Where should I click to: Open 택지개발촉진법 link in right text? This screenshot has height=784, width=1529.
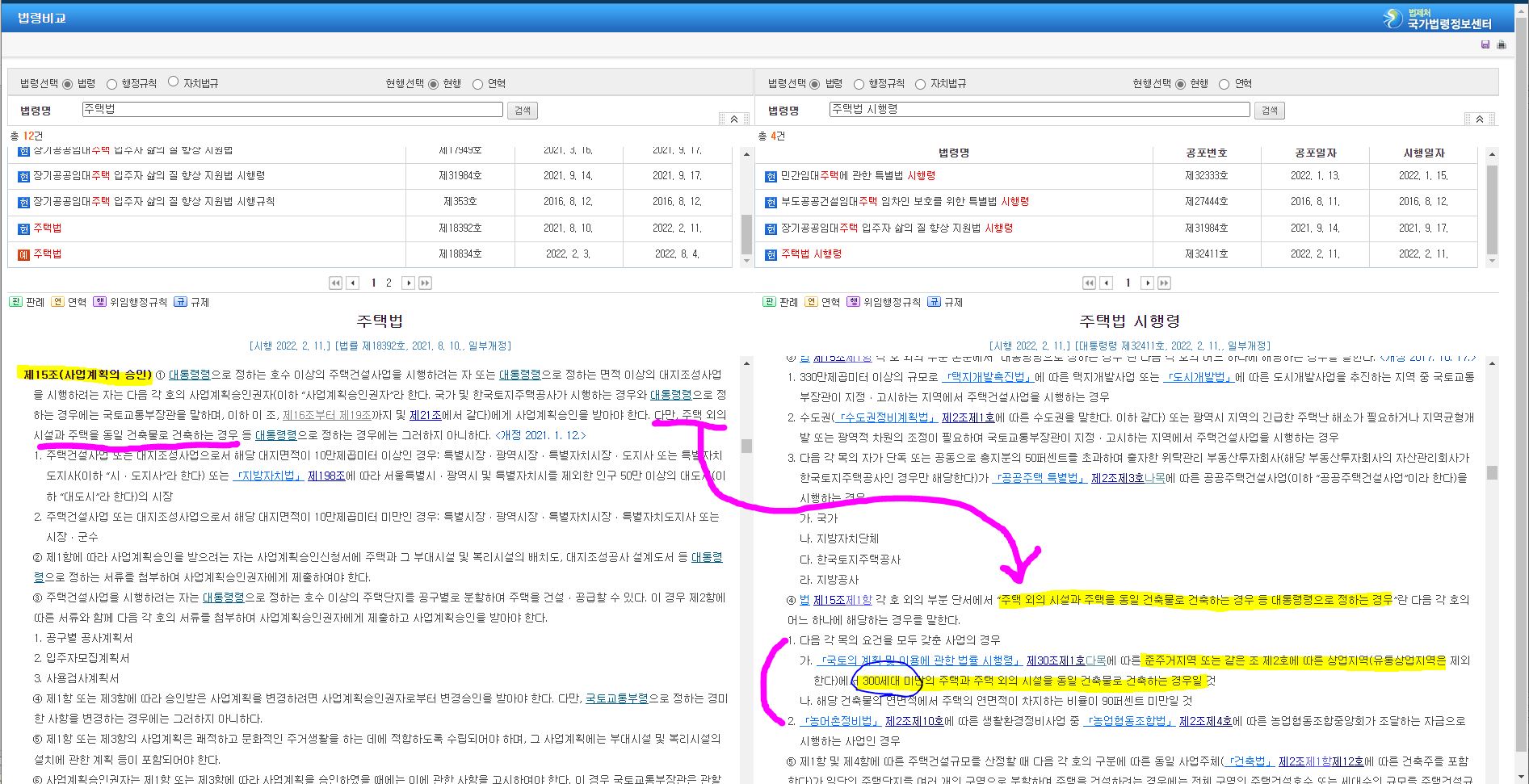point(988,377)
